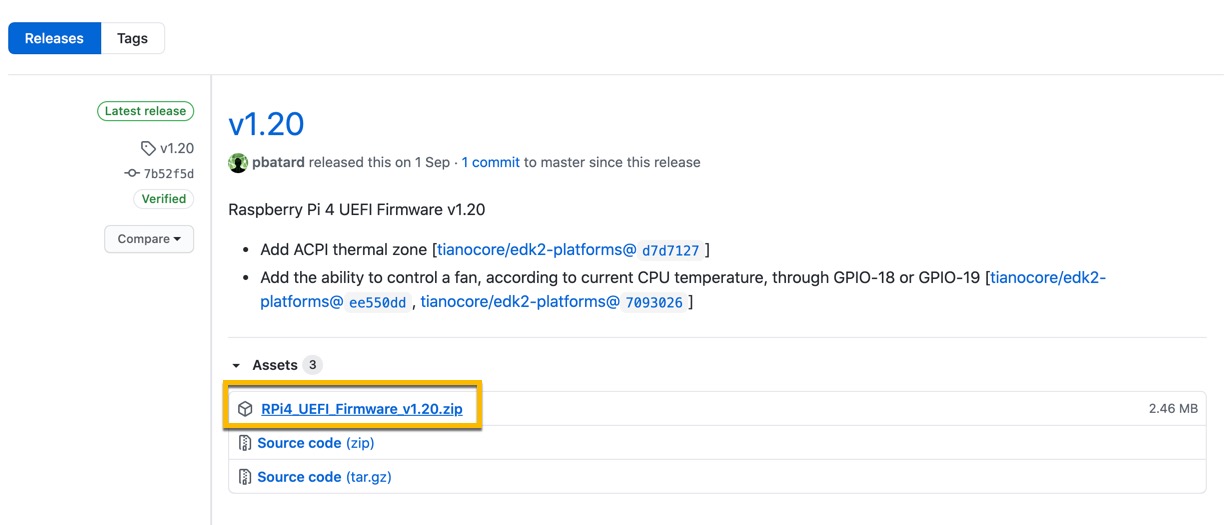Open the '1 commit' link
Screen dimensions: 1230x525
point(490,162)
